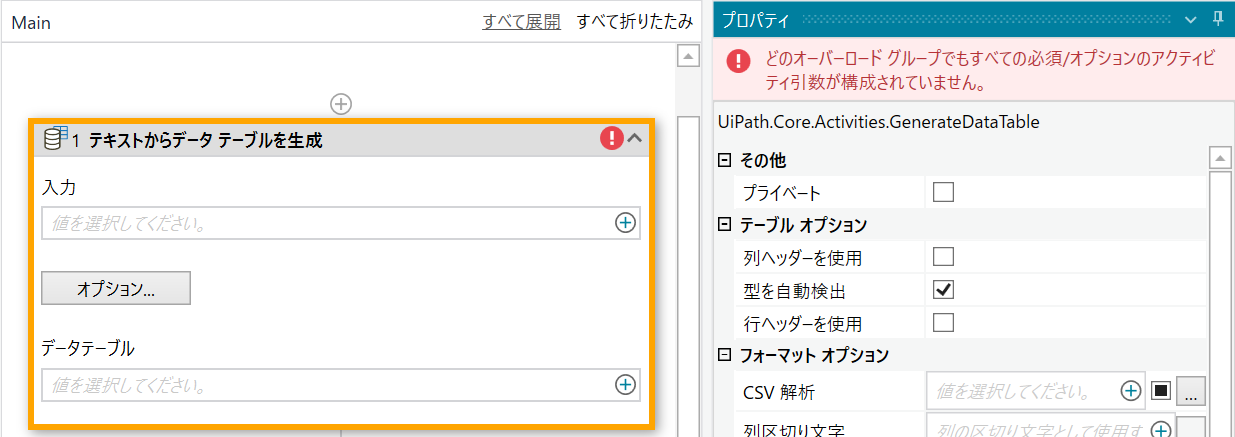Click すべて折りたたみ link
The image size is (1235, 437).
[x=635, y=22]
